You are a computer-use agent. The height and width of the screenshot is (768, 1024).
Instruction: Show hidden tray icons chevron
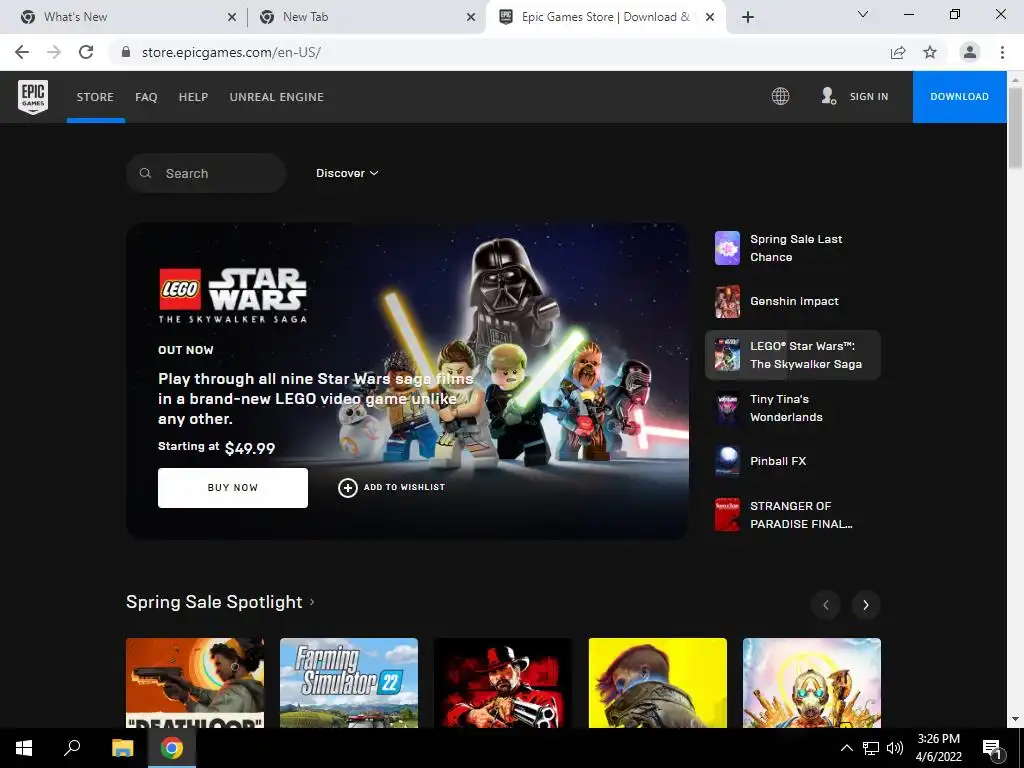(x=846, y=748)
